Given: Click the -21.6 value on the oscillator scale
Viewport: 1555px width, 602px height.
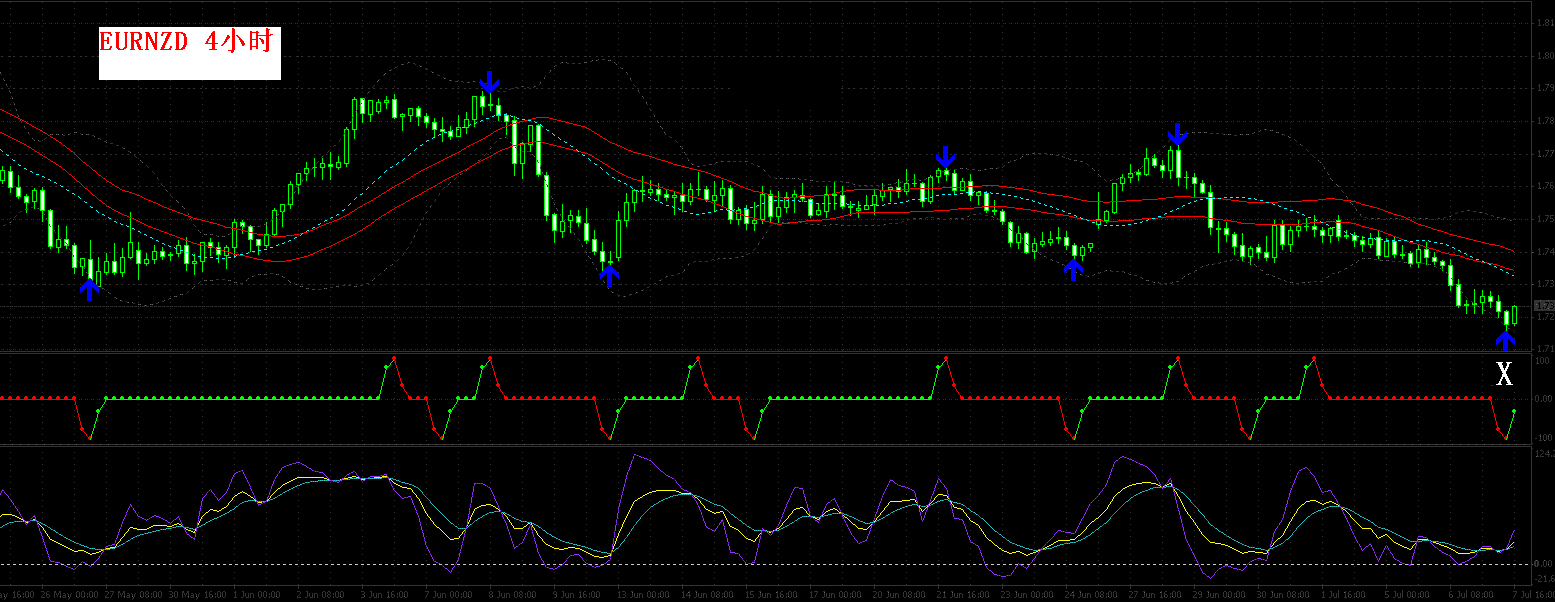Looking at the screenshot, I should click(x=1544, y=578).
